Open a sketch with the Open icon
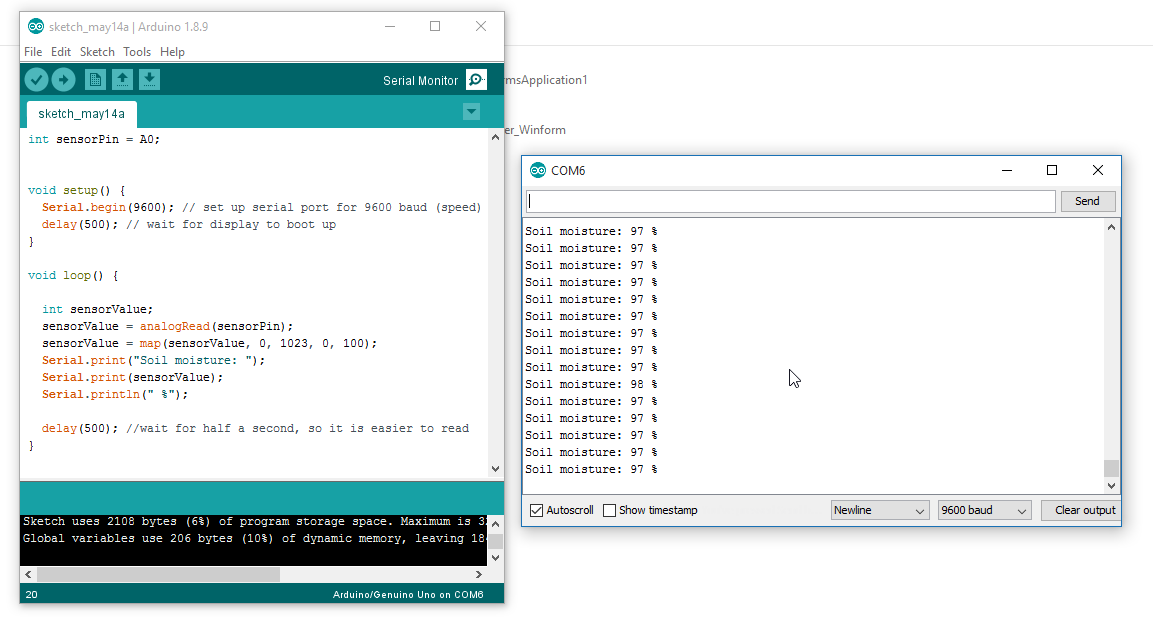1153x641 pixels. (122, 79)
